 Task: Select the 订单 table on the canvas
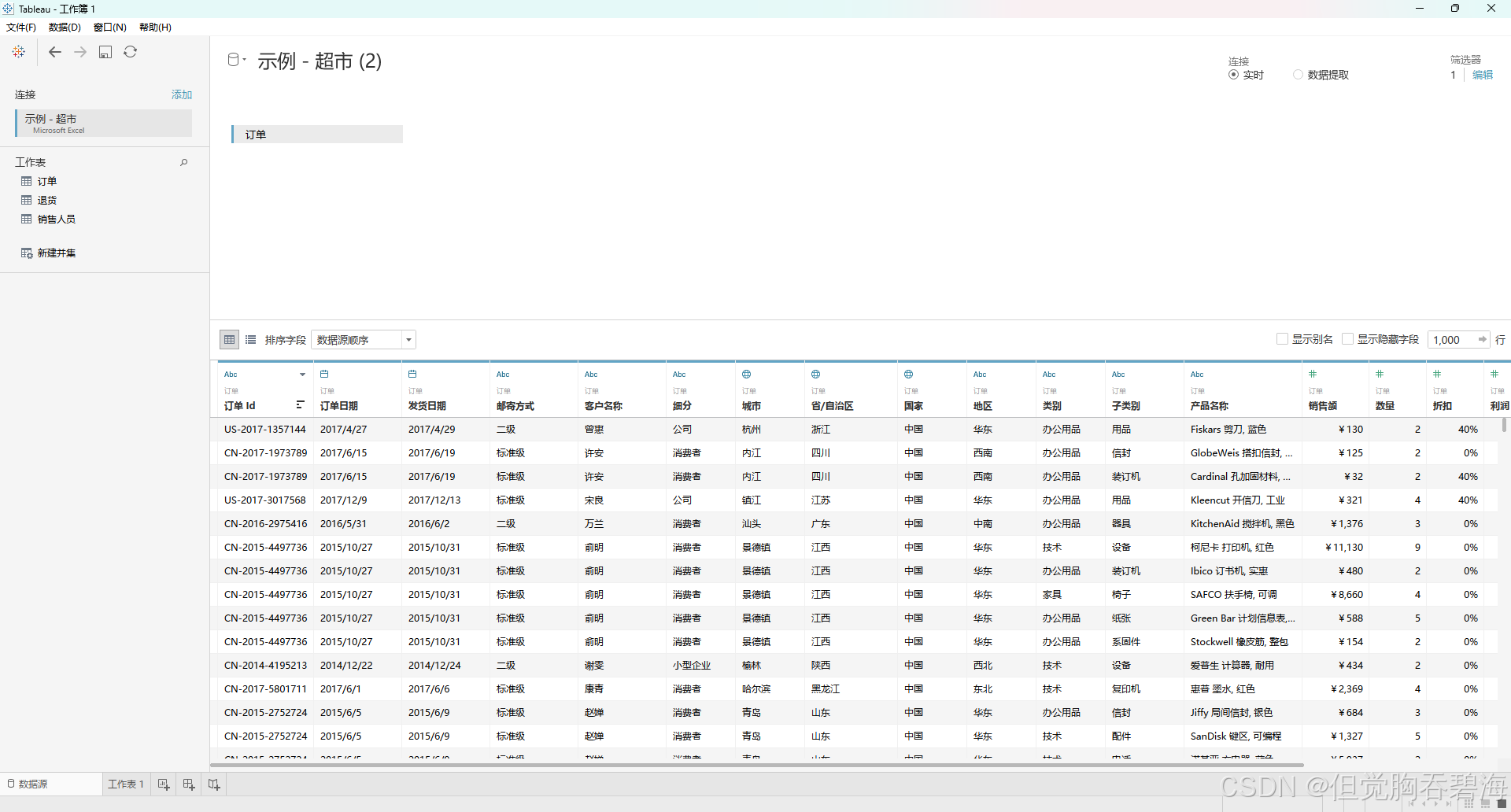(x=317, y=135)
